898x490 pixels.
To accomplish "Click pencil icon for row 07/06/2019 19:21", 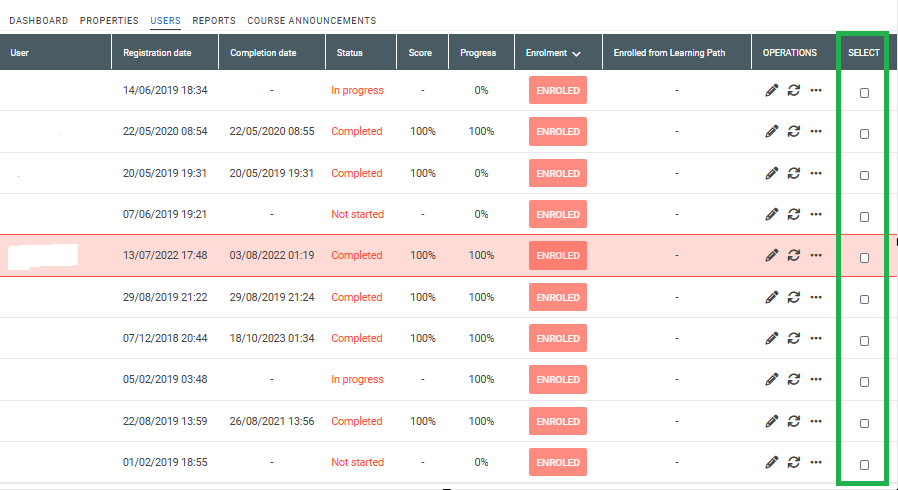I will 771,214.
